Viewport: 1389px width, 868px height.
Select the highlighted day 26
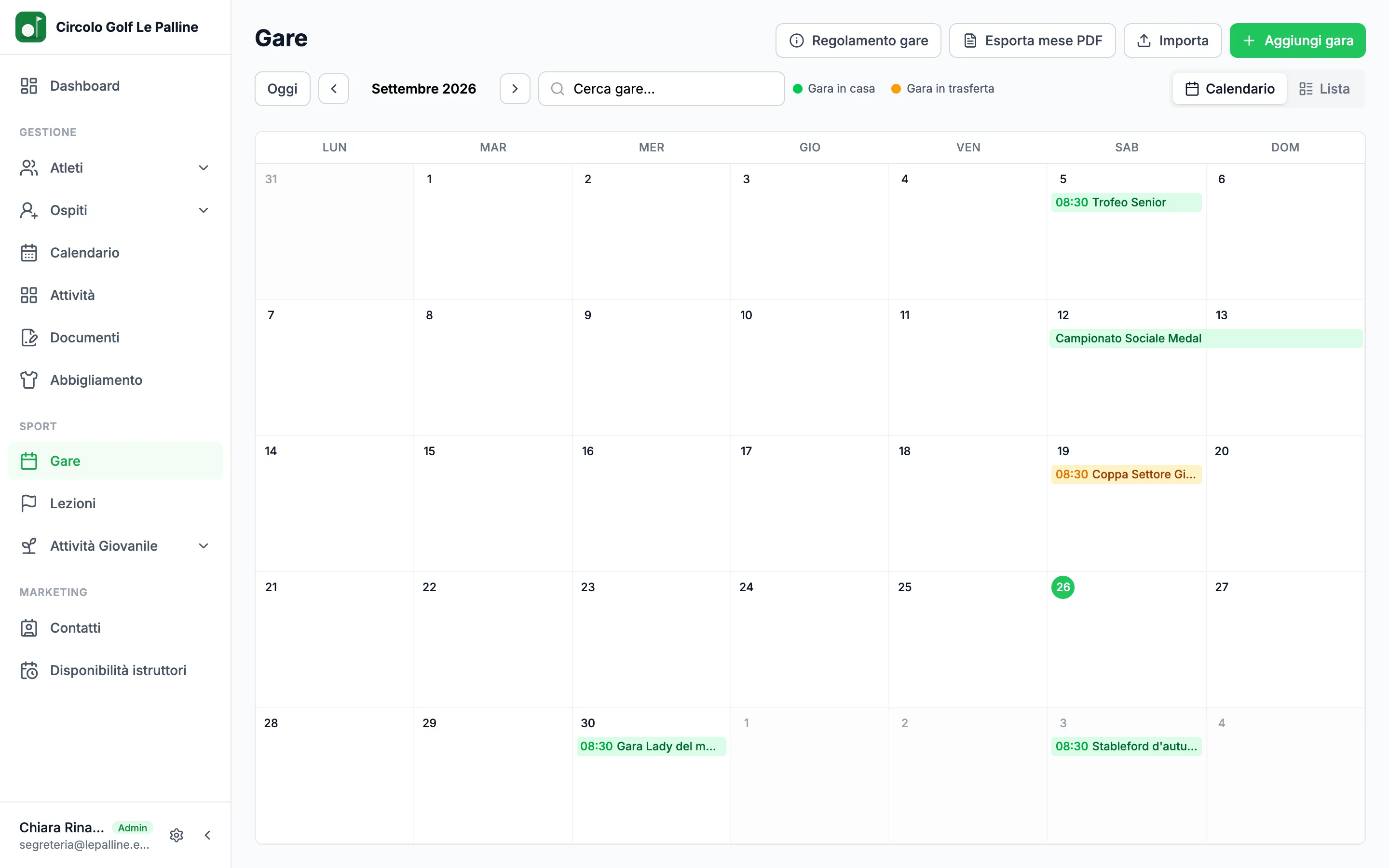1063,587
